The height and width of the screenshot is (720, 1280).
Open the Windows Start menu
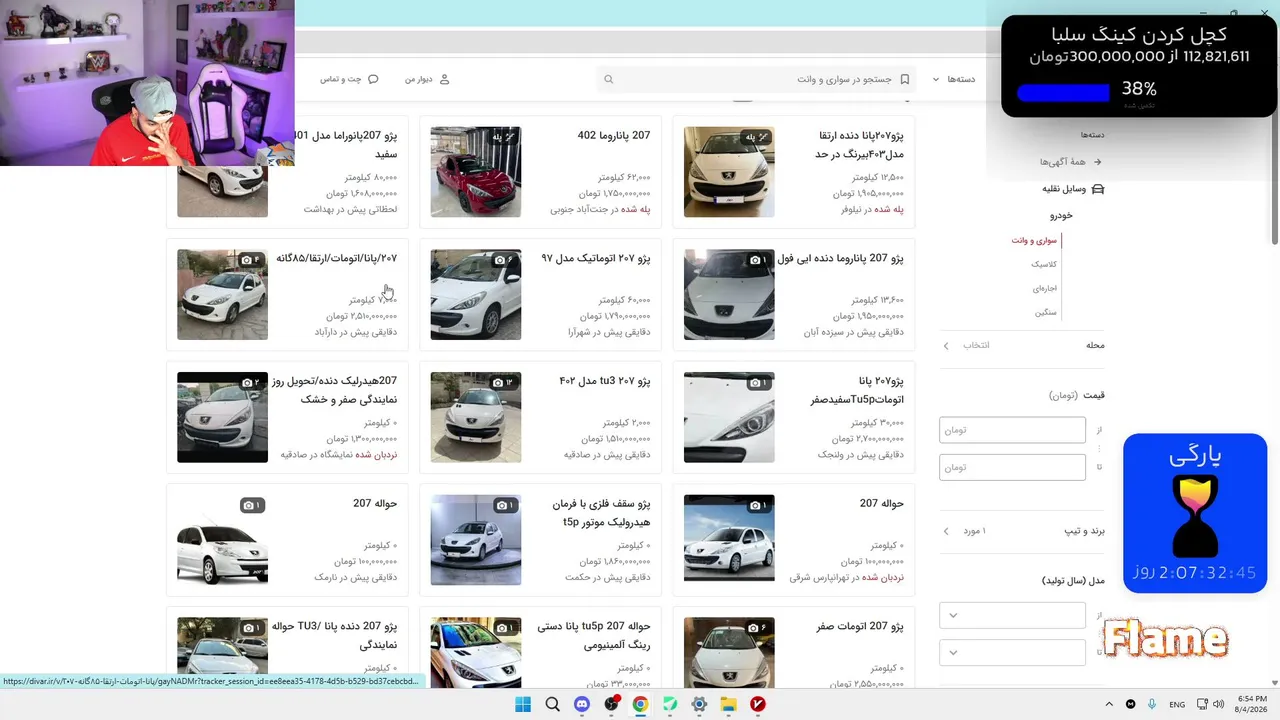(523, 704)
